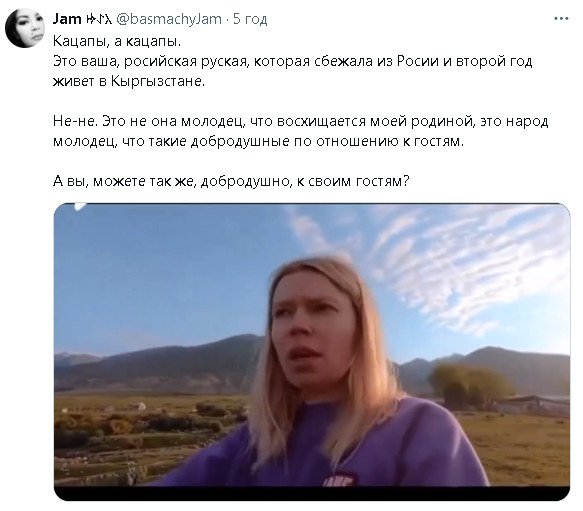Open the three-dot More options menu
The height and width of the screenshot is (511, 583).
point(561,18)
